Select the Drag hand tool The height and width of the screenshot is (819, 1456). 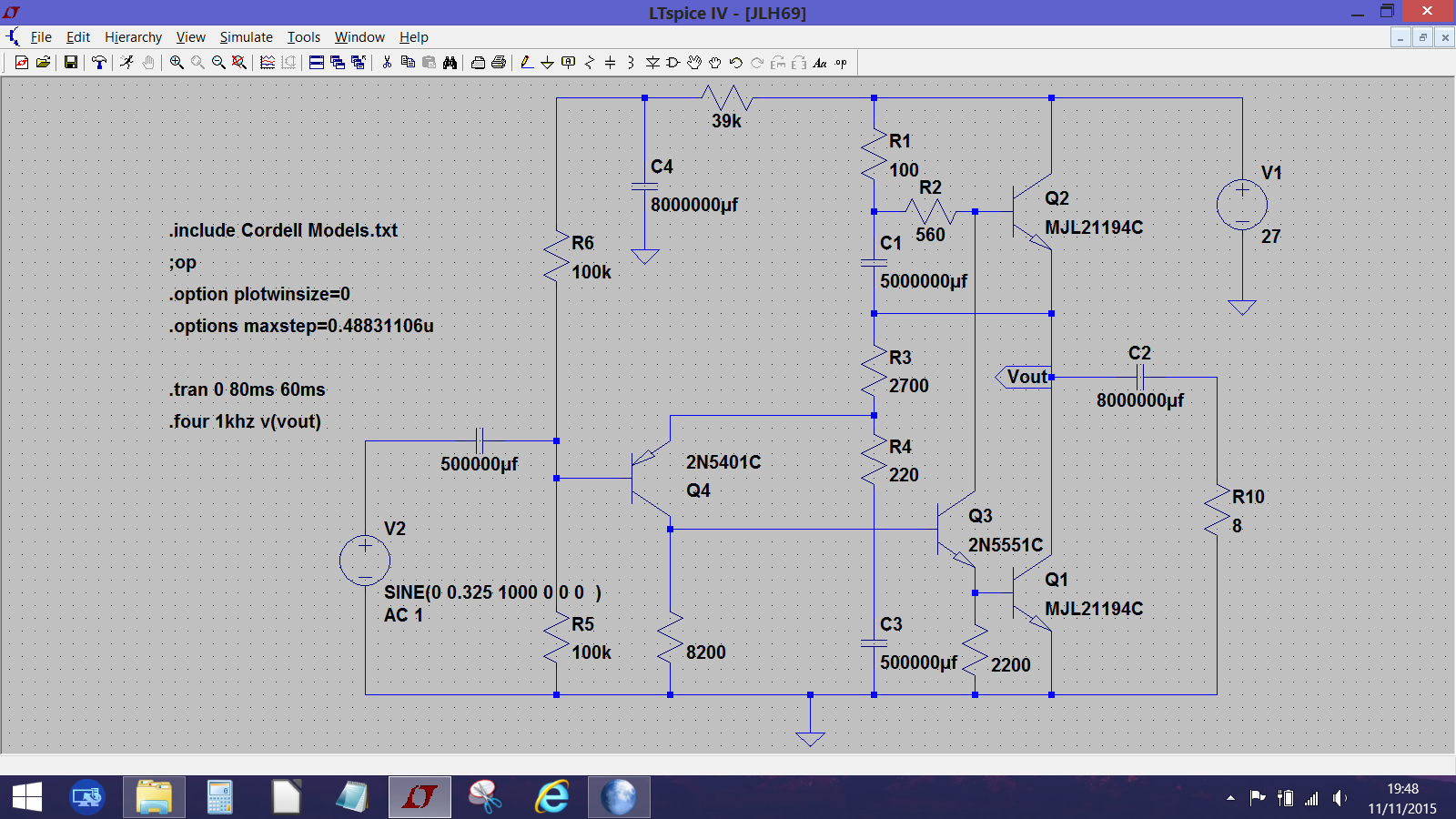715,63
